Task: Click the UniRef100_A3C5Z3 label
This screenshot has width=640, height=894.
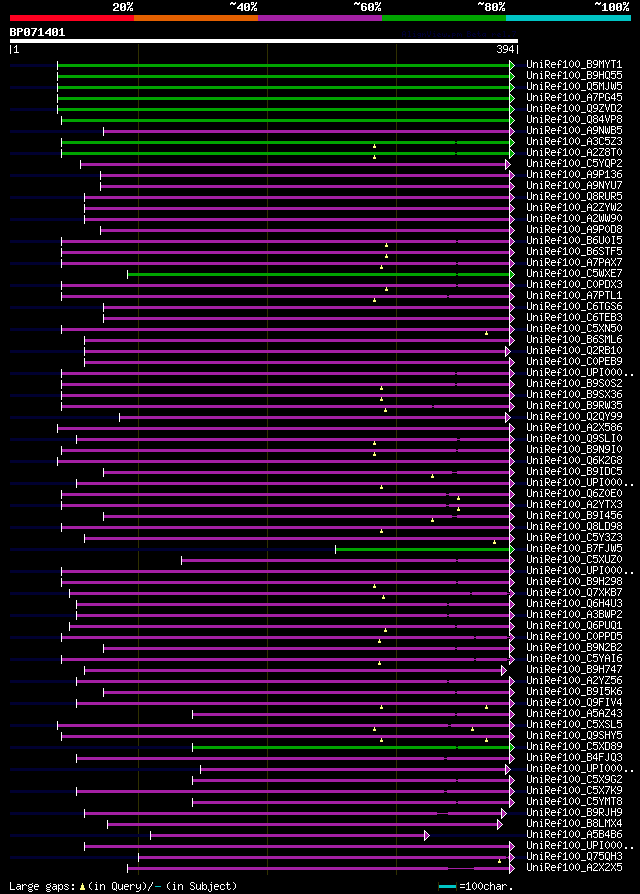Action: tap(574, 142)
